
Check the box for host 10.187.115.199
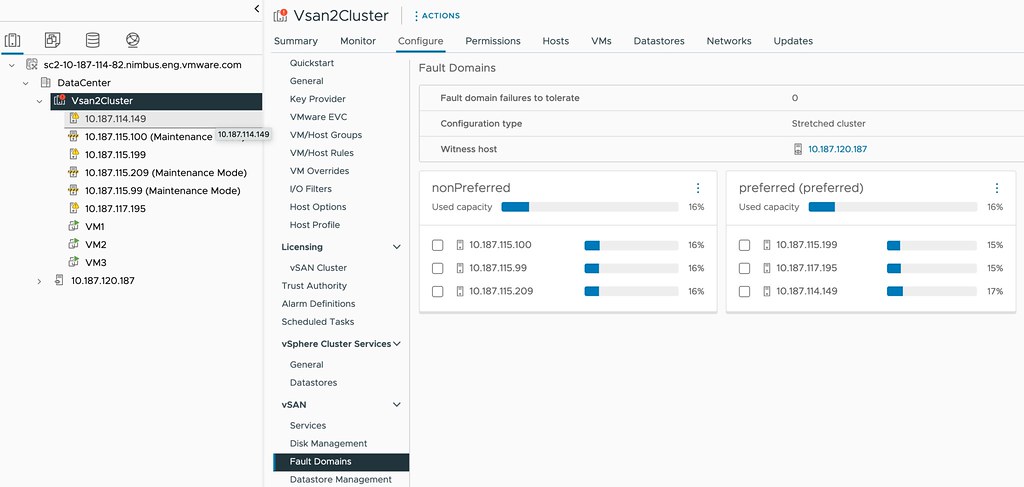coord(744,245)
